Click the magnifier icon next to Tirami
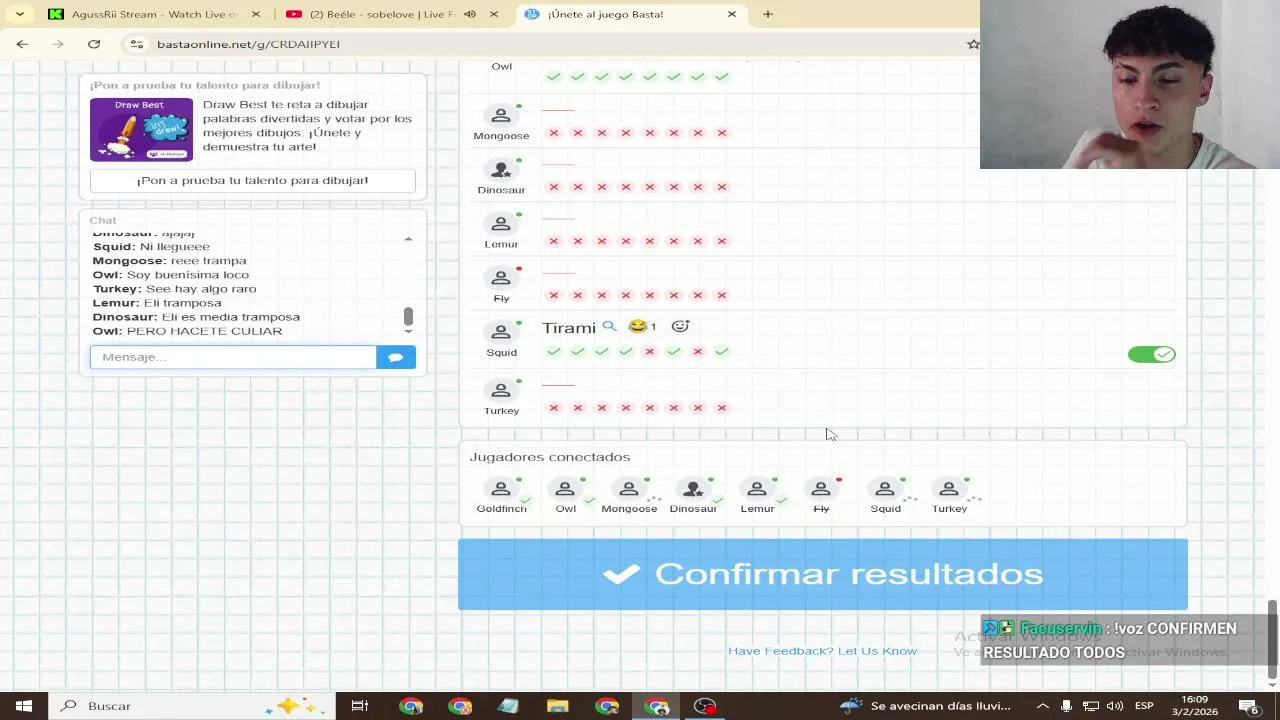Image resolution: width=1280 pixels, height=720 pixels. (x=609, y=326)
